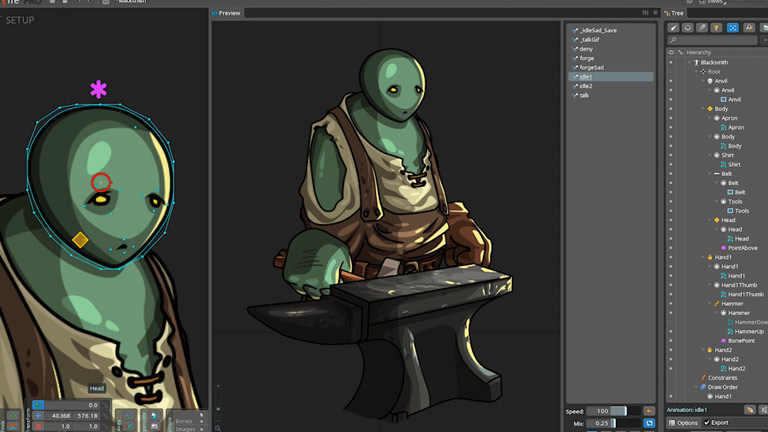Screen dimensions: 768x432
Task: Collapse the Blacksmith skeleton node
Action: point(690,63)
